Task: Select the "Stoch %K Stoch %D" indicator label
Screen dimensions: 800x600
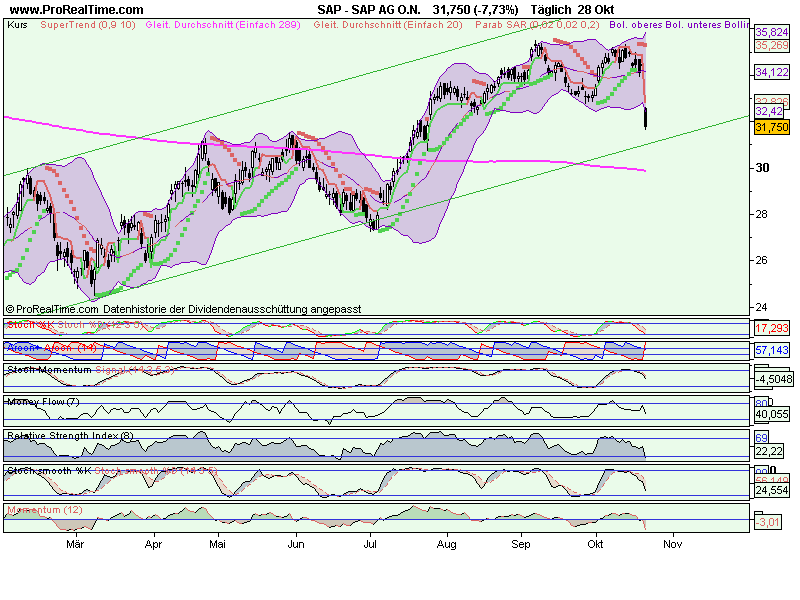Action: click(76, 325)
